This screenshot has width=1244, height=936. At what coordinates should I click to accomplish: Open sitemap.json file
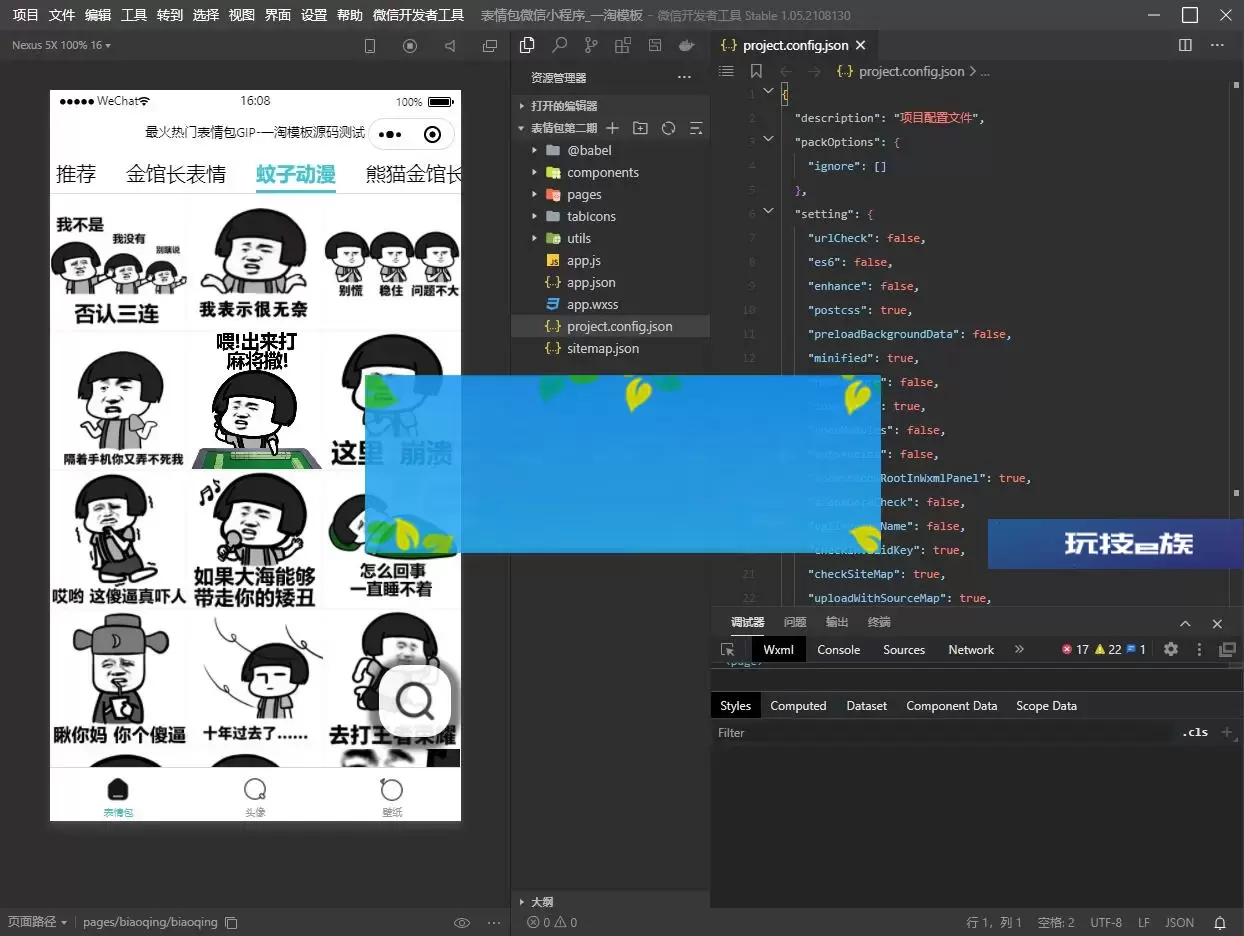(603, 348)
